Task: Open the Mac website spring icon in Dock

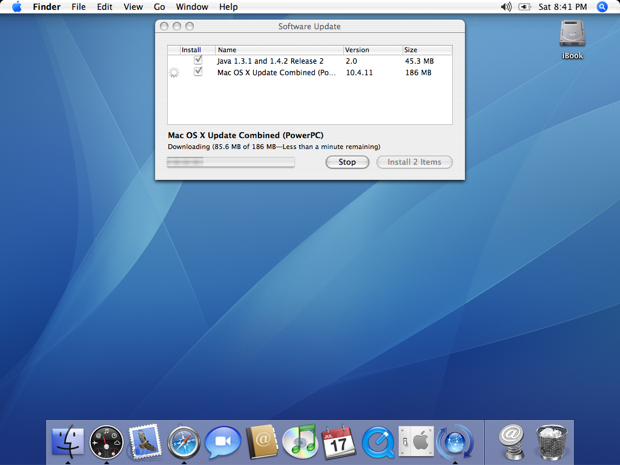Action: 512,442
